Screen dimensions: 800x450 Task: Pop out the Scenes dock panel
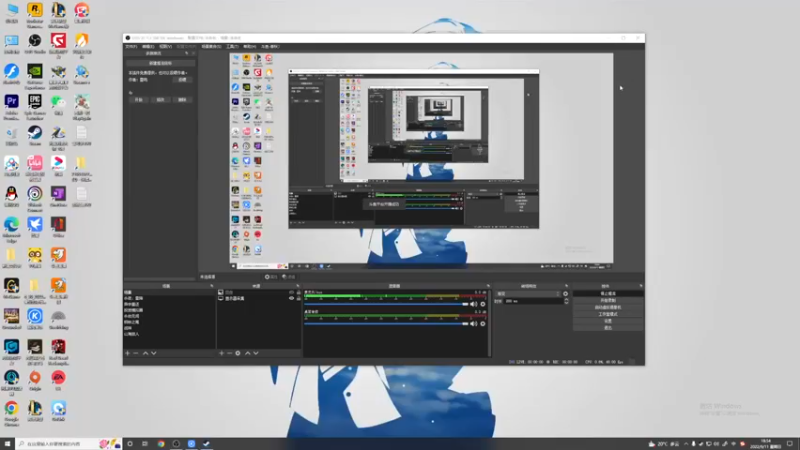[x=212, y=286]
